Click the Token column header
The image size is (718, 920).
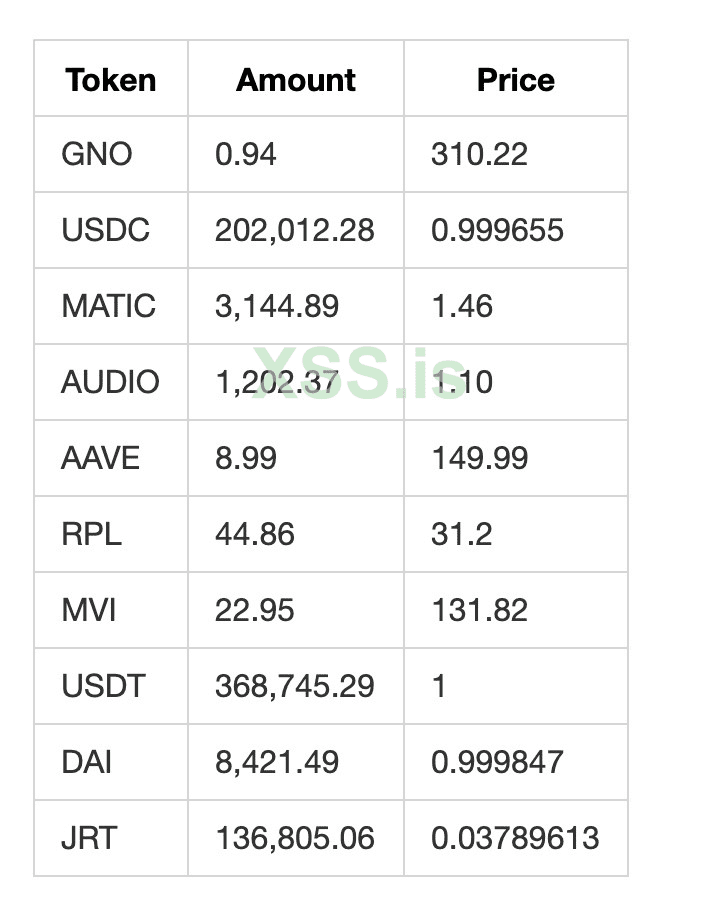111,80
